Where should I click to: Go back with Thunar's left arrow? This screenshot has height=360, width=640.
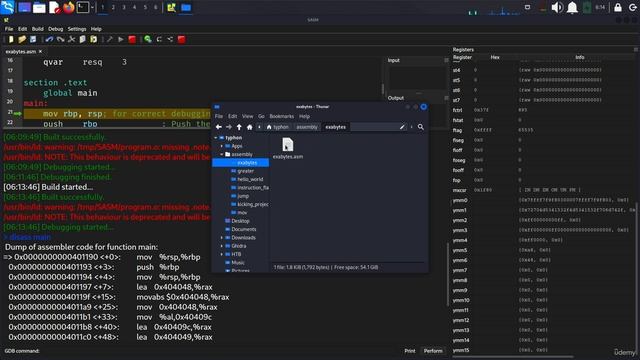(x=219, y=127)
